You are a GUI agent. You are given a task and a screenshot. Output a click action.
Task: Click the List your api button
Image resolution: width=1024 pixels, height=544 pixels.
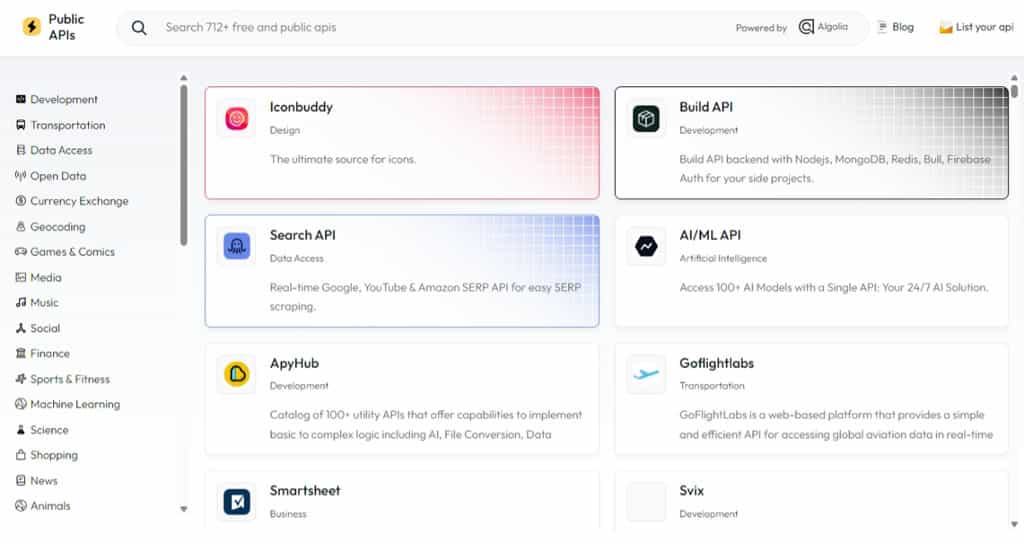[977, 27]
